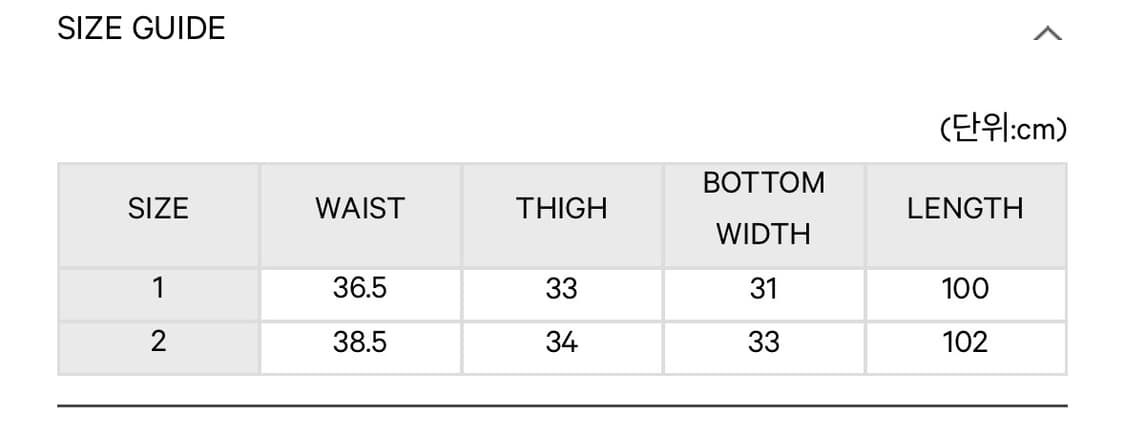
Task: Click the word BOTTOM in the header
Action: point(764,183)
